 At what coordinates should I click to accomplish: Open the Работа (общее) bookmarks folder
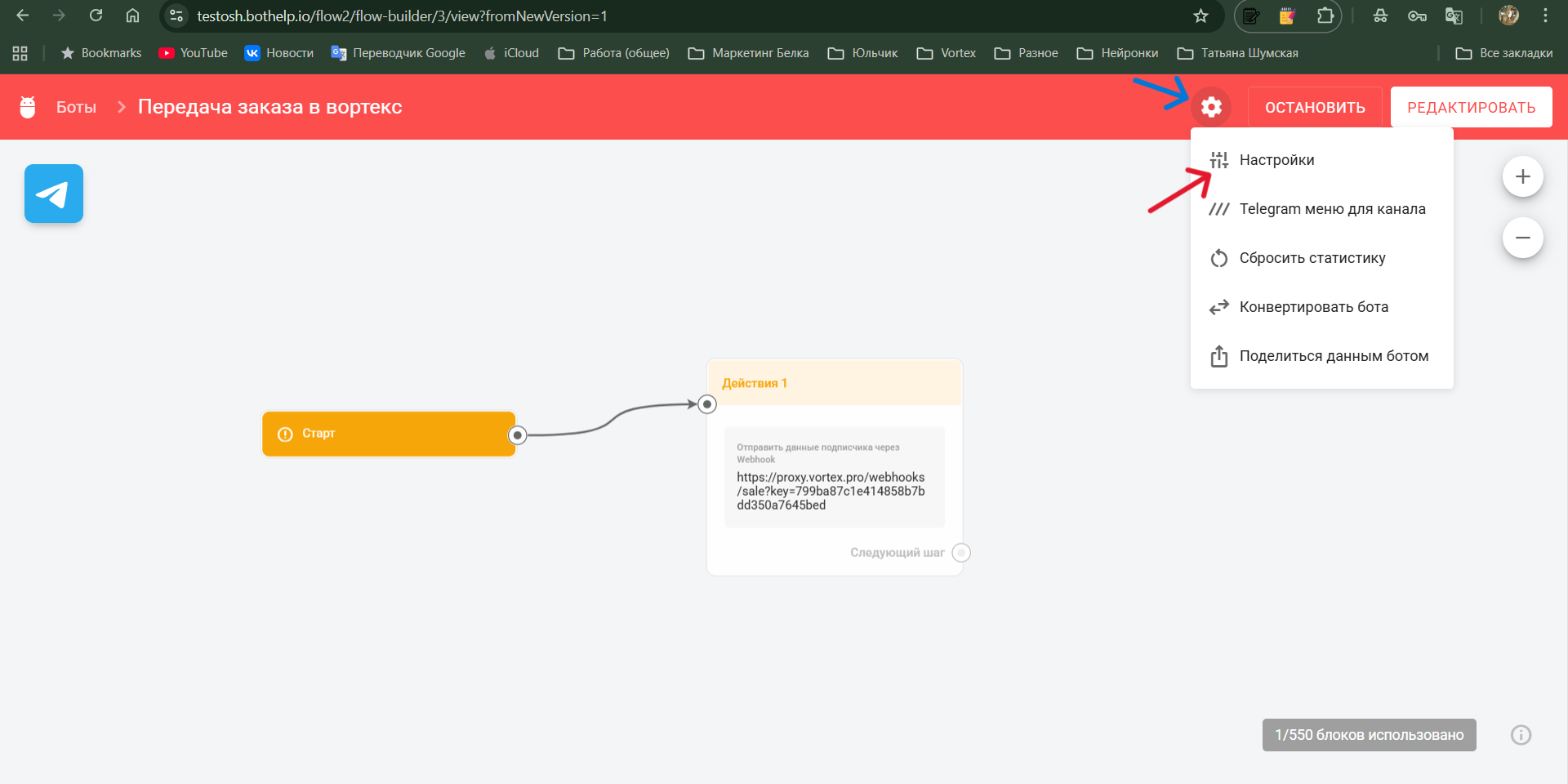(614, 53)
